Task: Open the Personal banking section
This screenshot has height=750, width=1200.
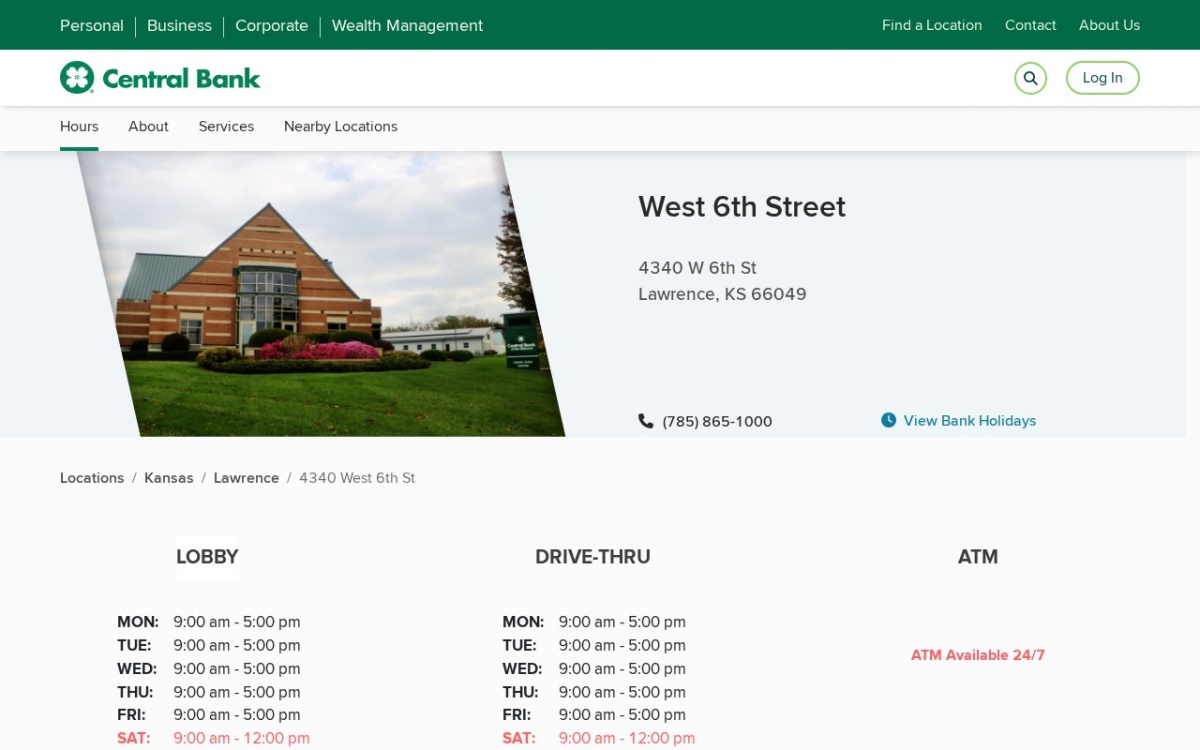Action: pos(92,25)
